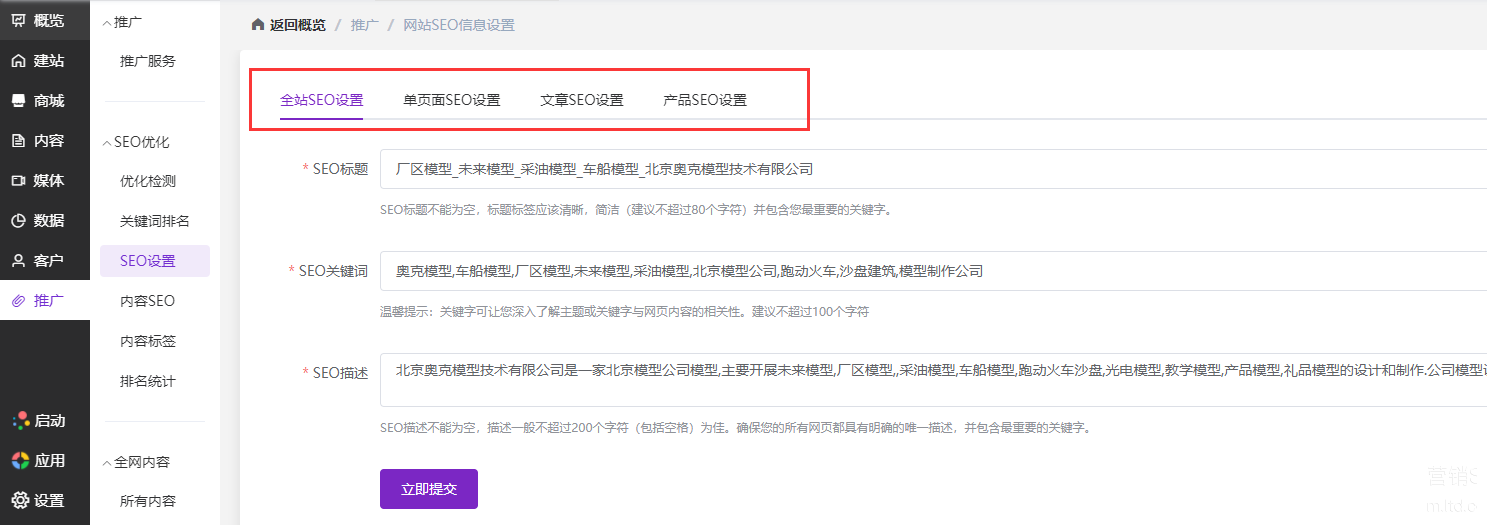Switch to the 文章SEO设置 tab
The width and height of the screenshot is (1487, 525).
click(581, 100)
